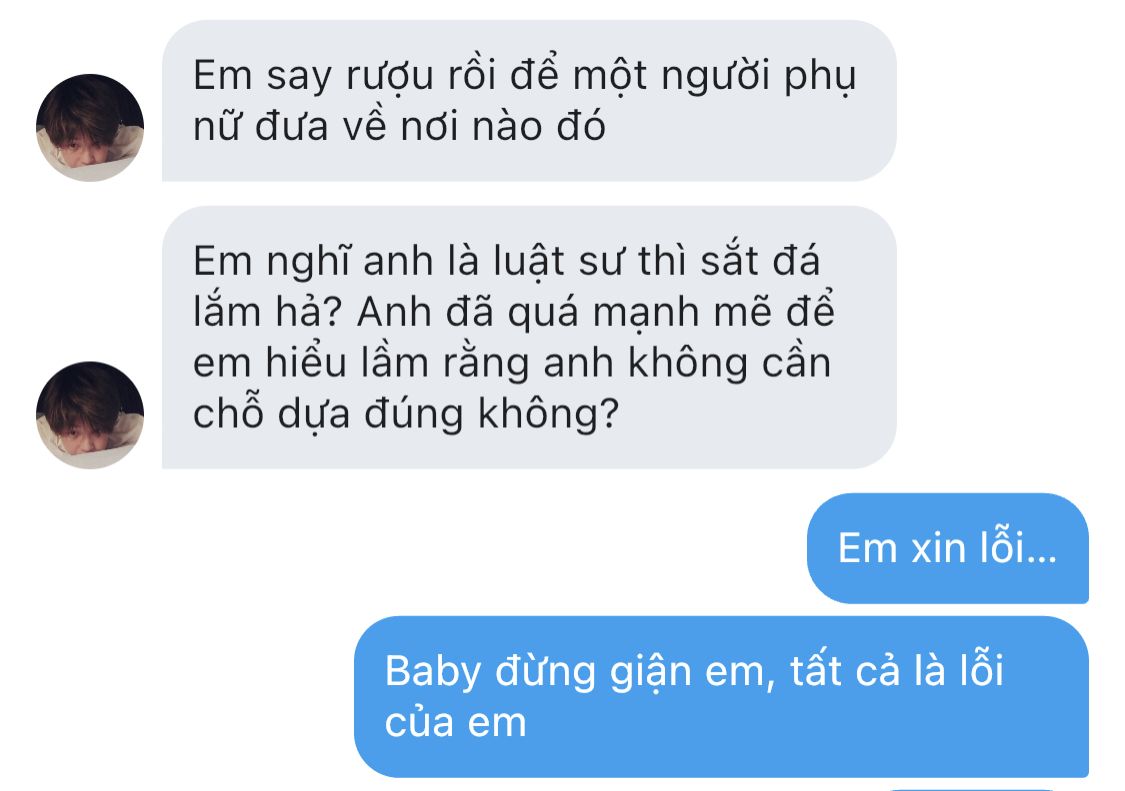Select the gray bubble starting "Em nghĩ anh"
The image size is (1125, 791).
(529, 337)
